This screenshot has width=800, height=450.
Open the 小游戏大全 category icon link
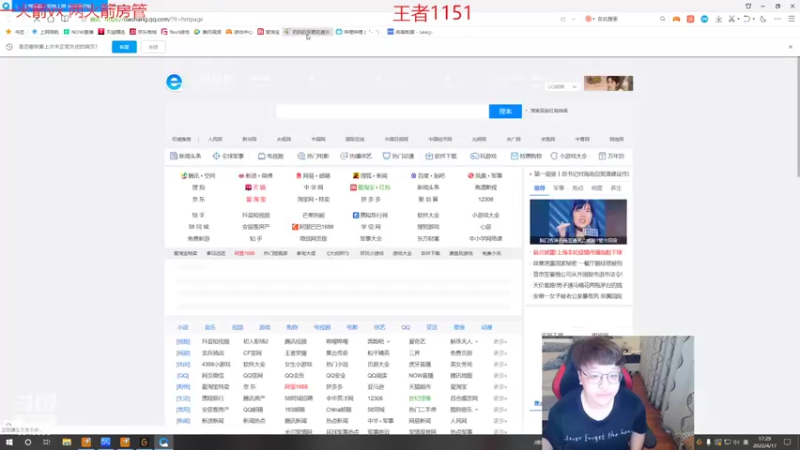[569, 156]
